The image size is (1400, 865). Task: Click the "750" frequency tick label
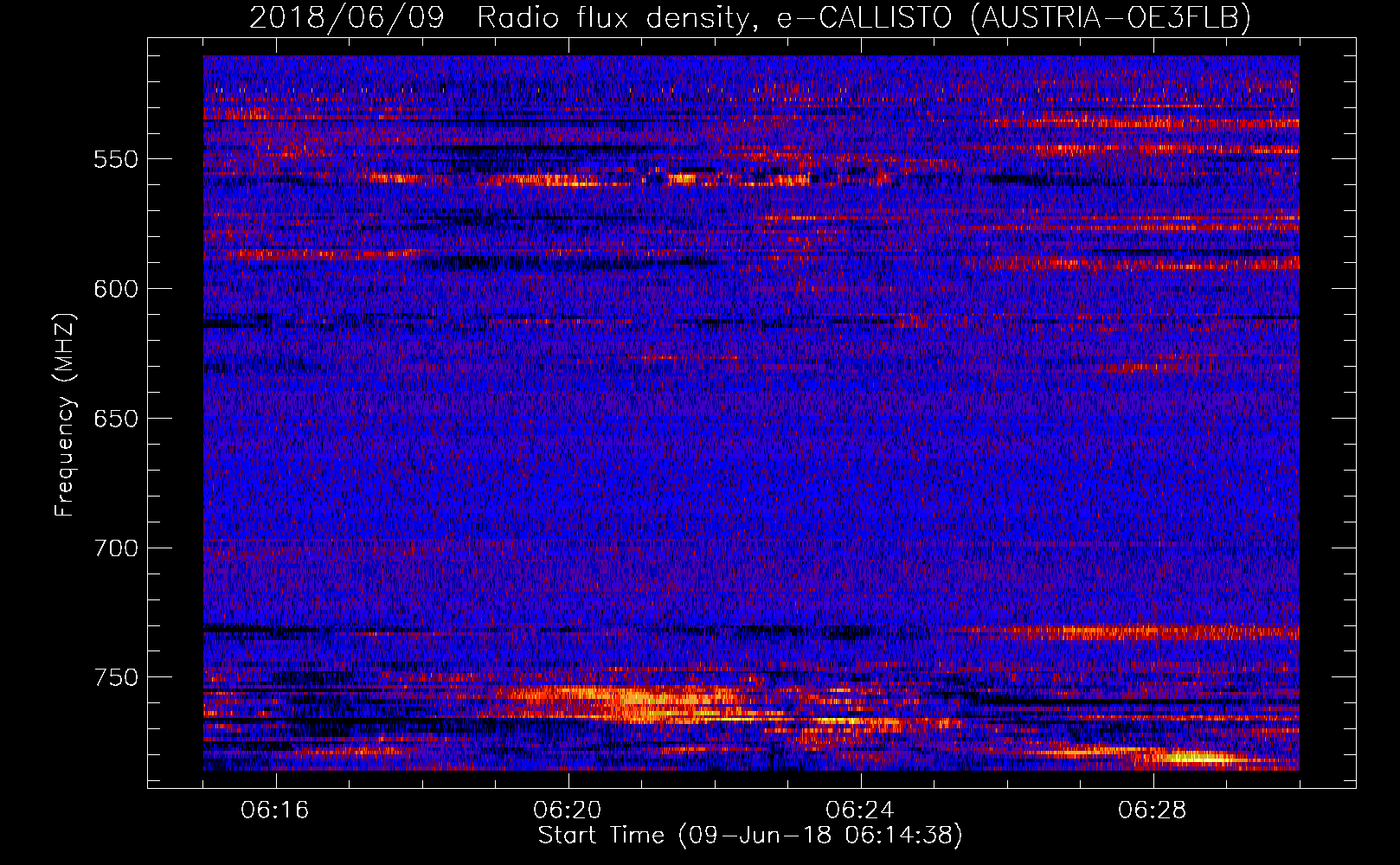[x=115, y=677]
